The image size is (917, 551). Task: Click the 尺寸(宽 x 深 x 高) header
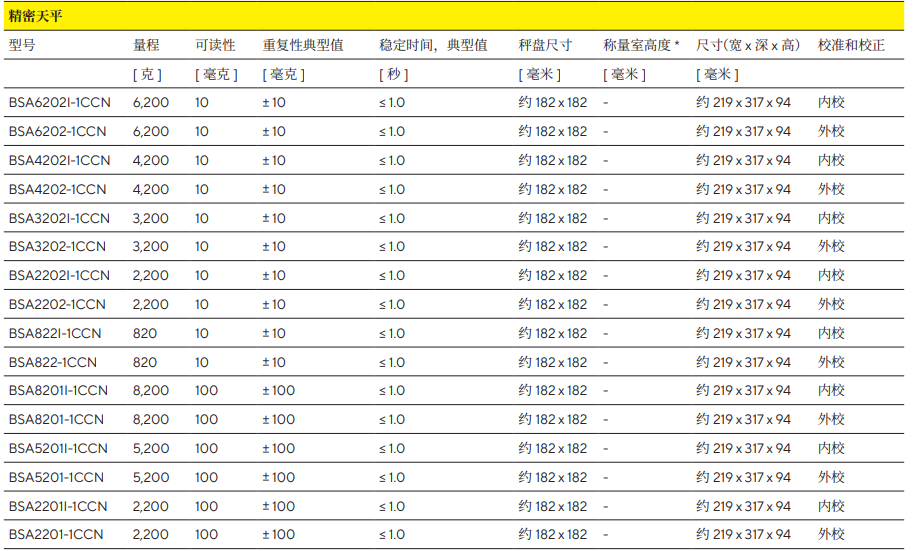pos(748,45)
